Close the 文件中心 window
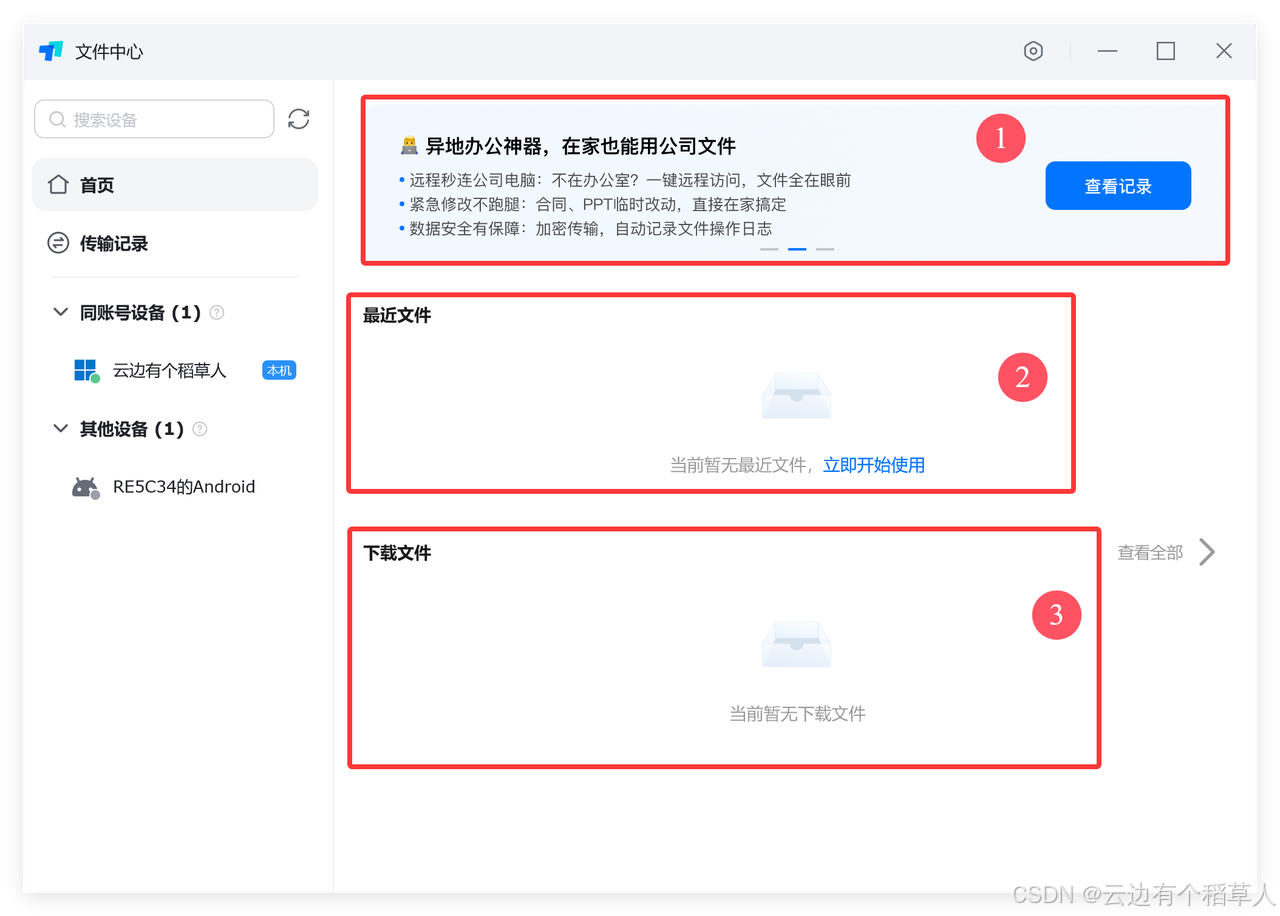 [x=1224, y=51]
